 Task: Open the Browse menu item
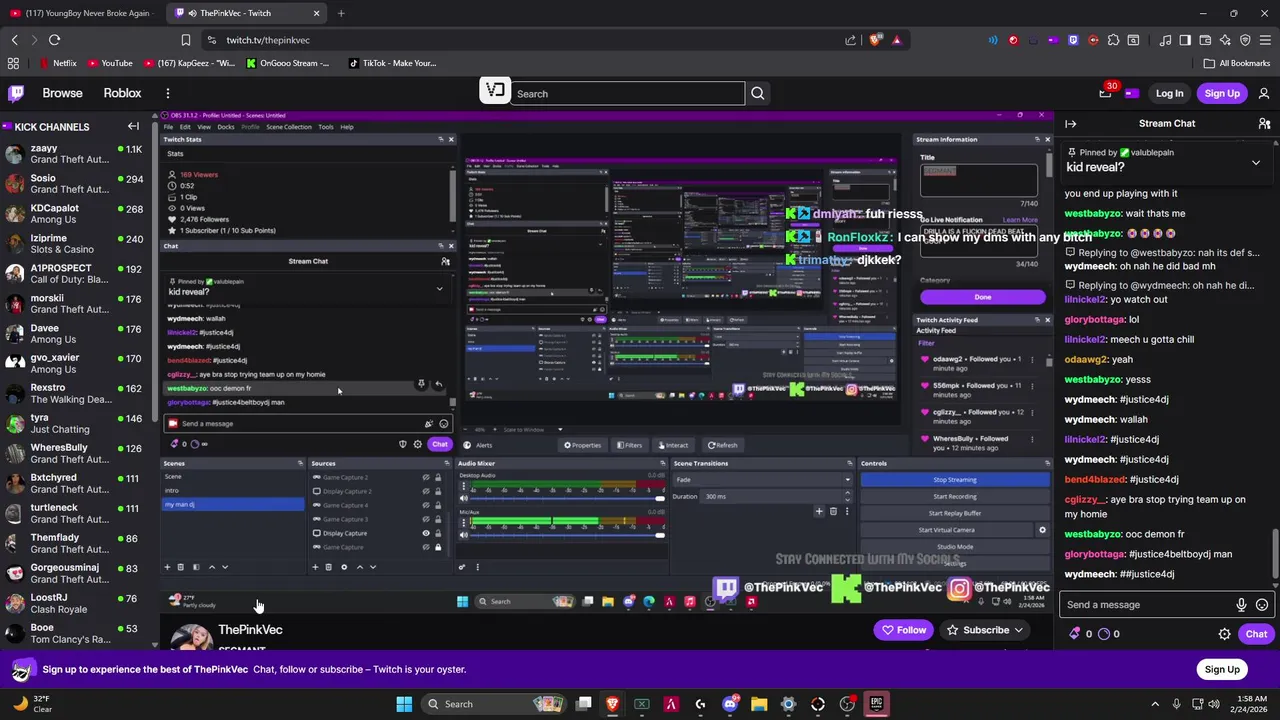pyautogui.click(x=62, y=93)
